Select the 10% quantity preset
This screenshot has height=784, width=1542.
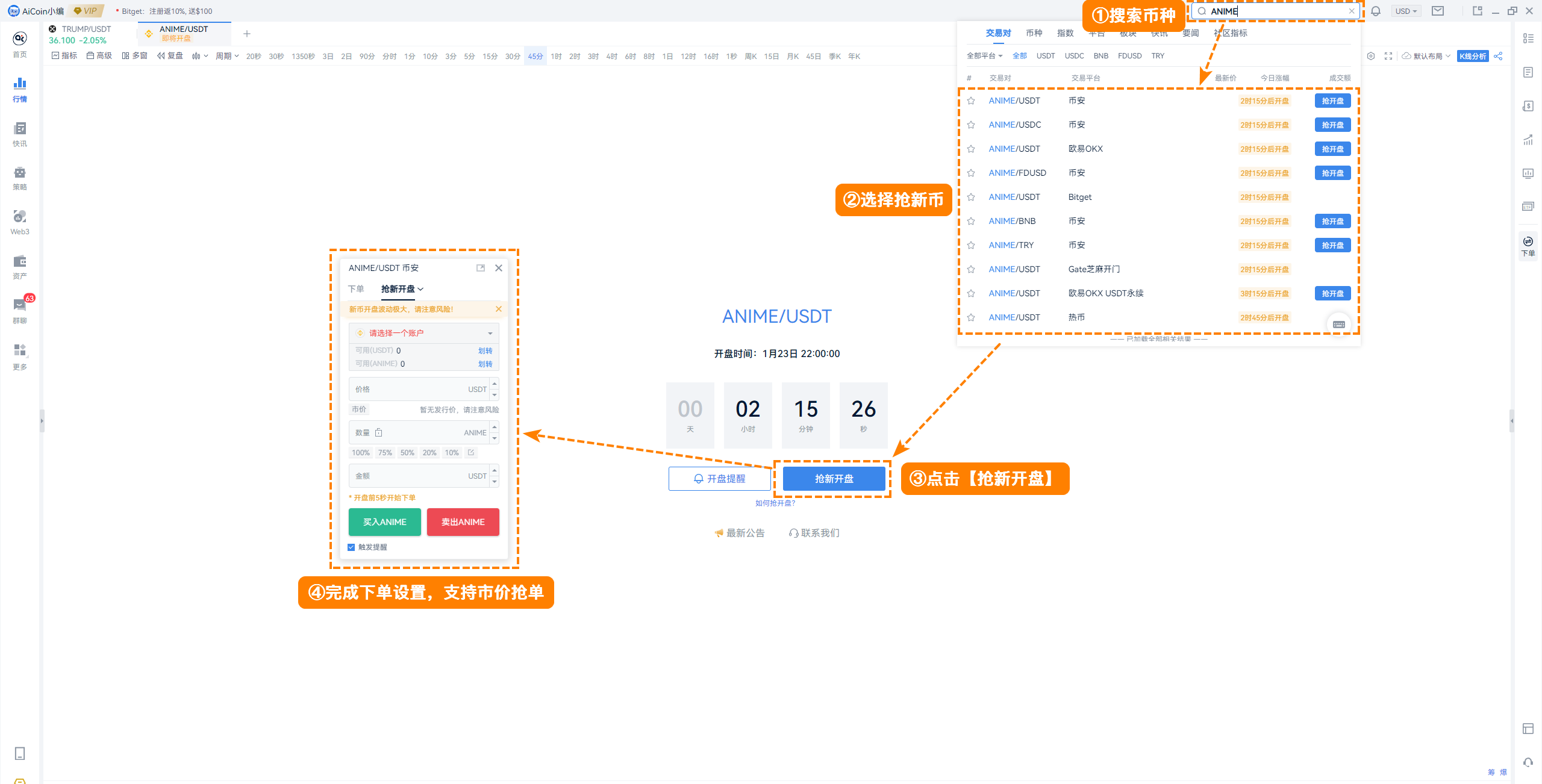coord(452,453)
